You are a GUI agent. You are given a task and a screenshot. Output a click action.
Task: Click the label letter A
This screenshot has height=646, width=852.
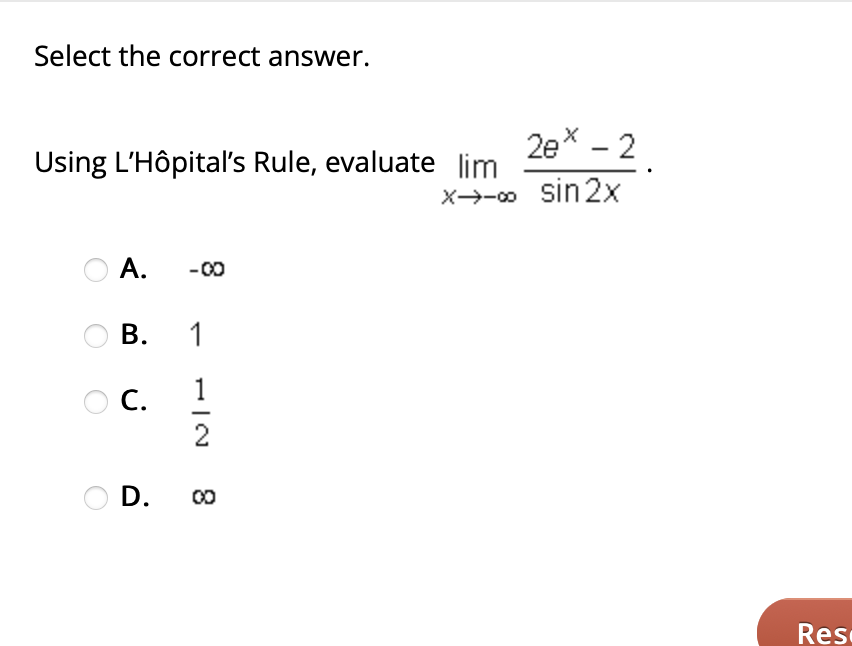[133, 268]
